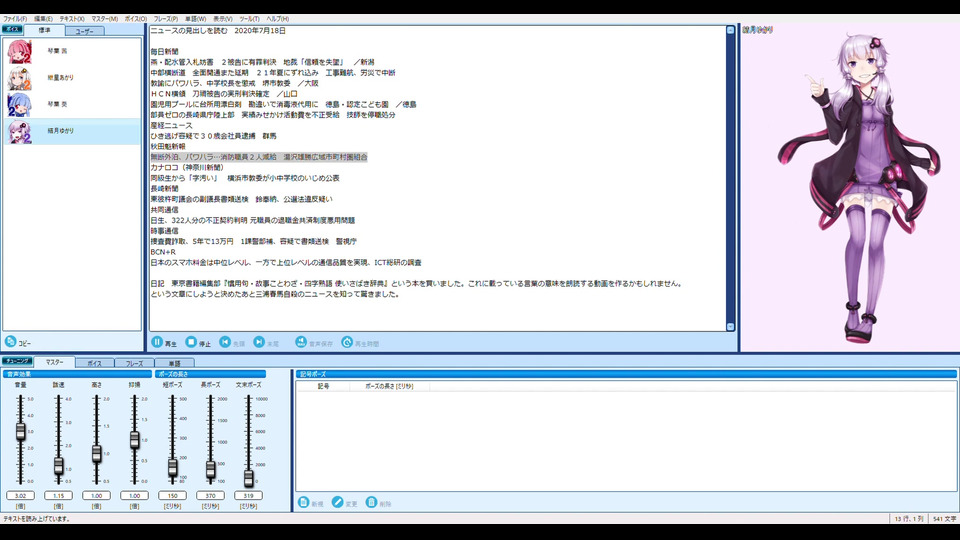Viewport: 960px width, 540px height.
Task: Open the ヘルプ(H) menu
Action: click(277, 19)
